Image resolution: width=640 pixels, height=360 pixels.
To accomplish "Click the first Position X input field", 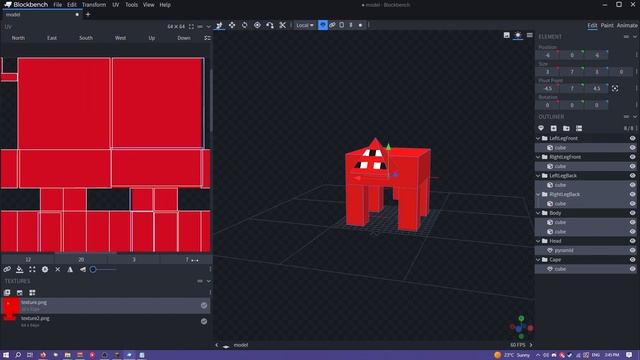I will click(547, 55).
